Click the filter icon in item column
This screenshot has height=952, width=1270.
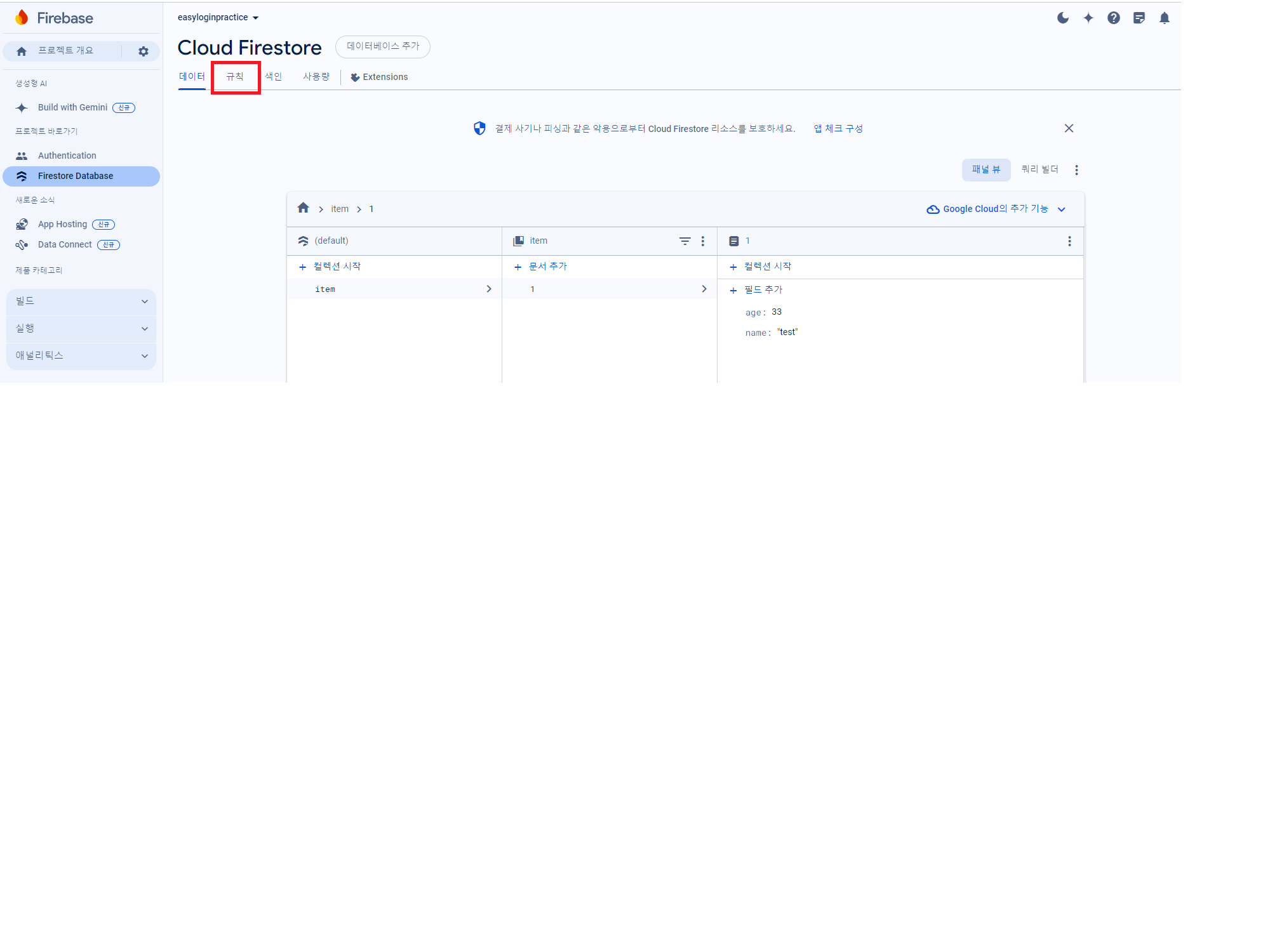click(x=685, y=241)
